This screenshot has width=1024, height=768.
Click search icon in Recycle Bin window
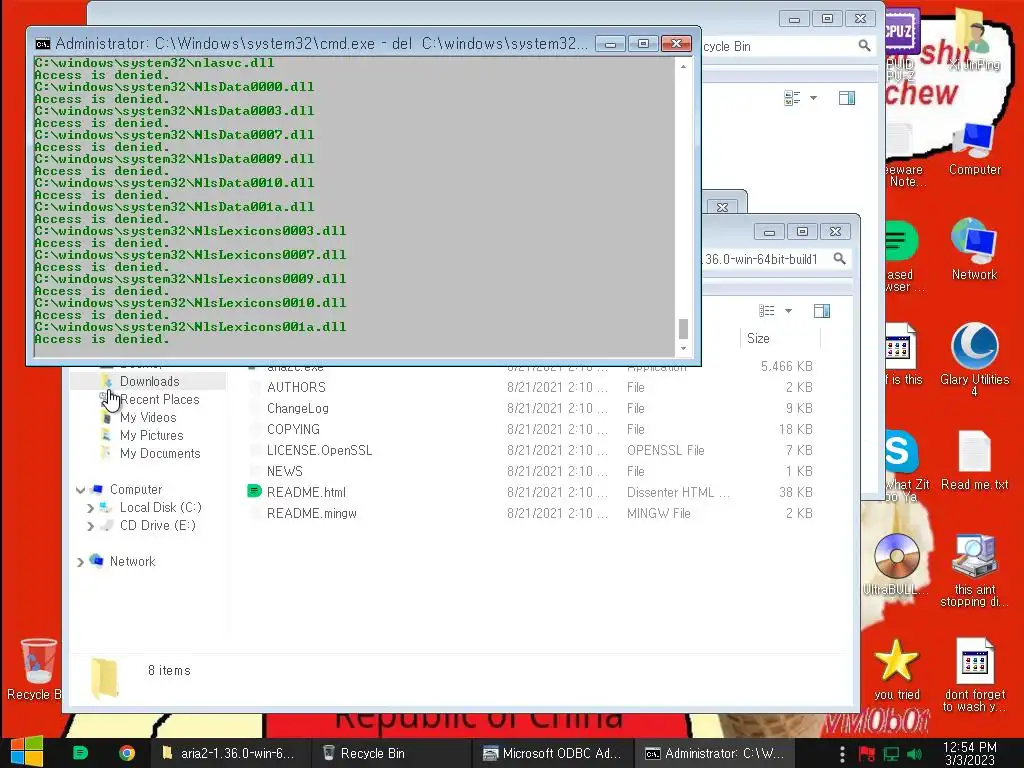coord(864,46)
